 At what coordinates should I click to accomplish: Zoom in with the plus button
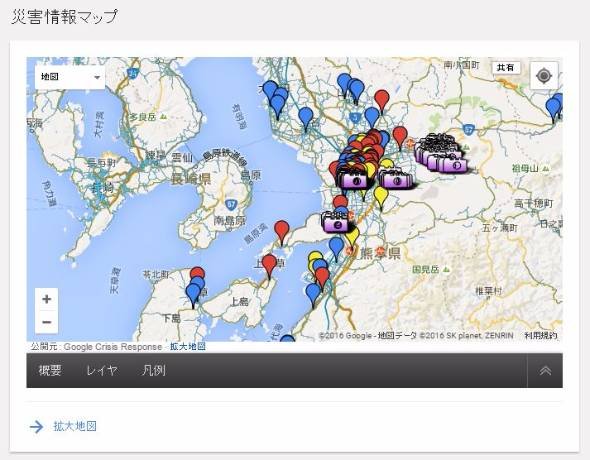coord(47,299)
